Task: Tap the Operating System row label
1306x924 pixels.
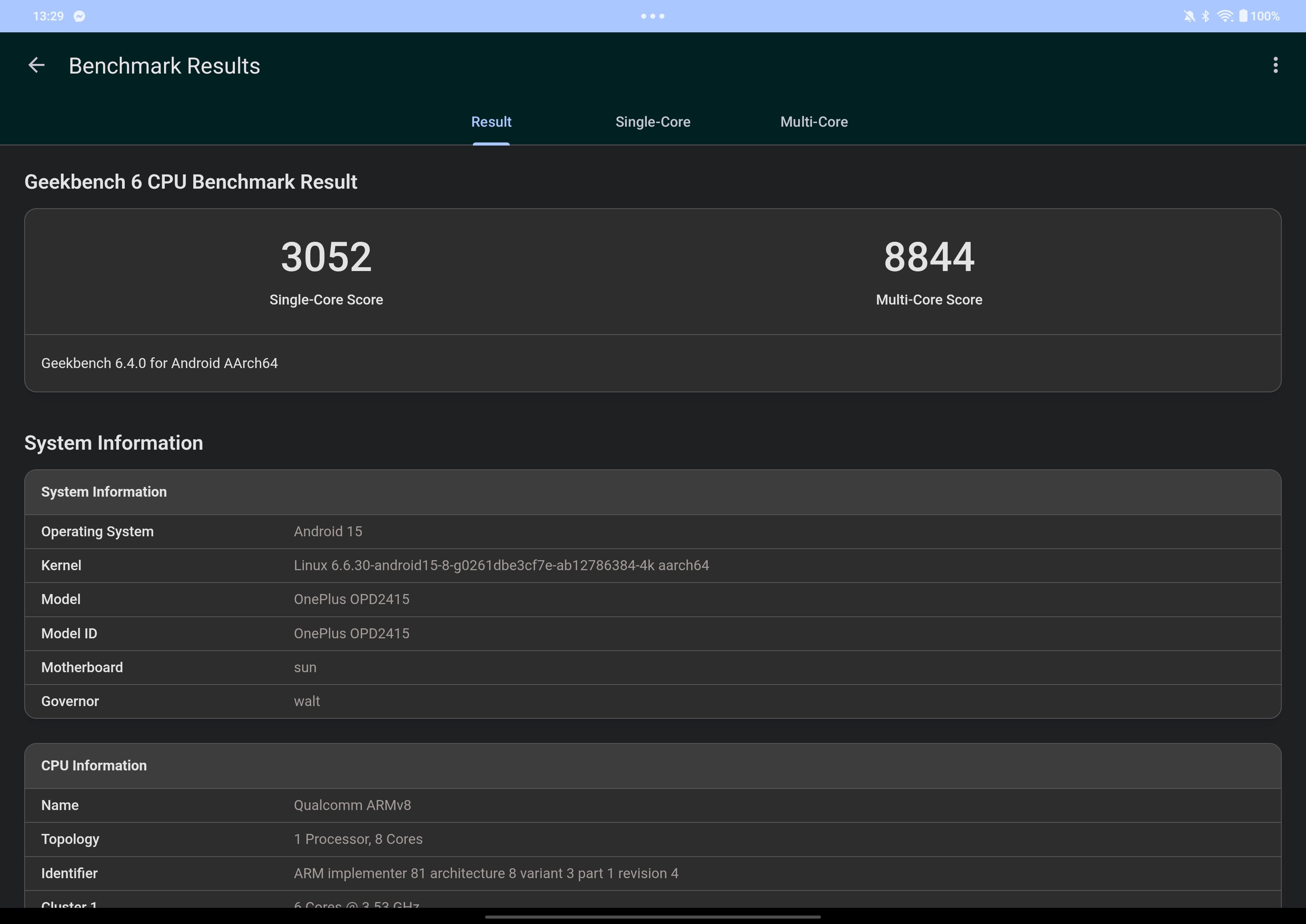Action: [97, 531]
